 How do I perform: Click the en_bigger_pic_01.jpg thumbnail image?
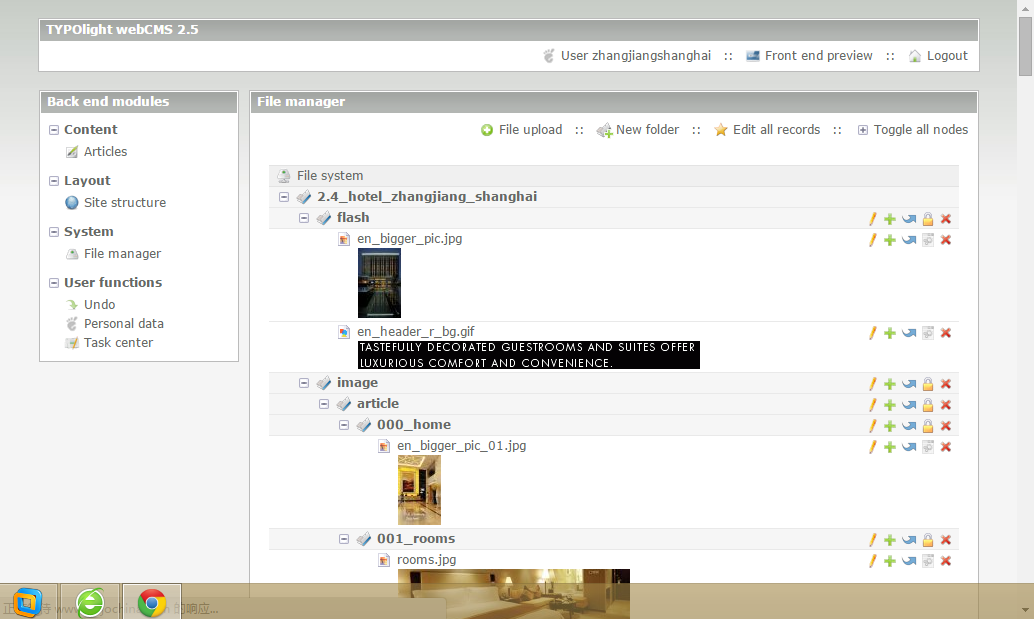[419, 490]
